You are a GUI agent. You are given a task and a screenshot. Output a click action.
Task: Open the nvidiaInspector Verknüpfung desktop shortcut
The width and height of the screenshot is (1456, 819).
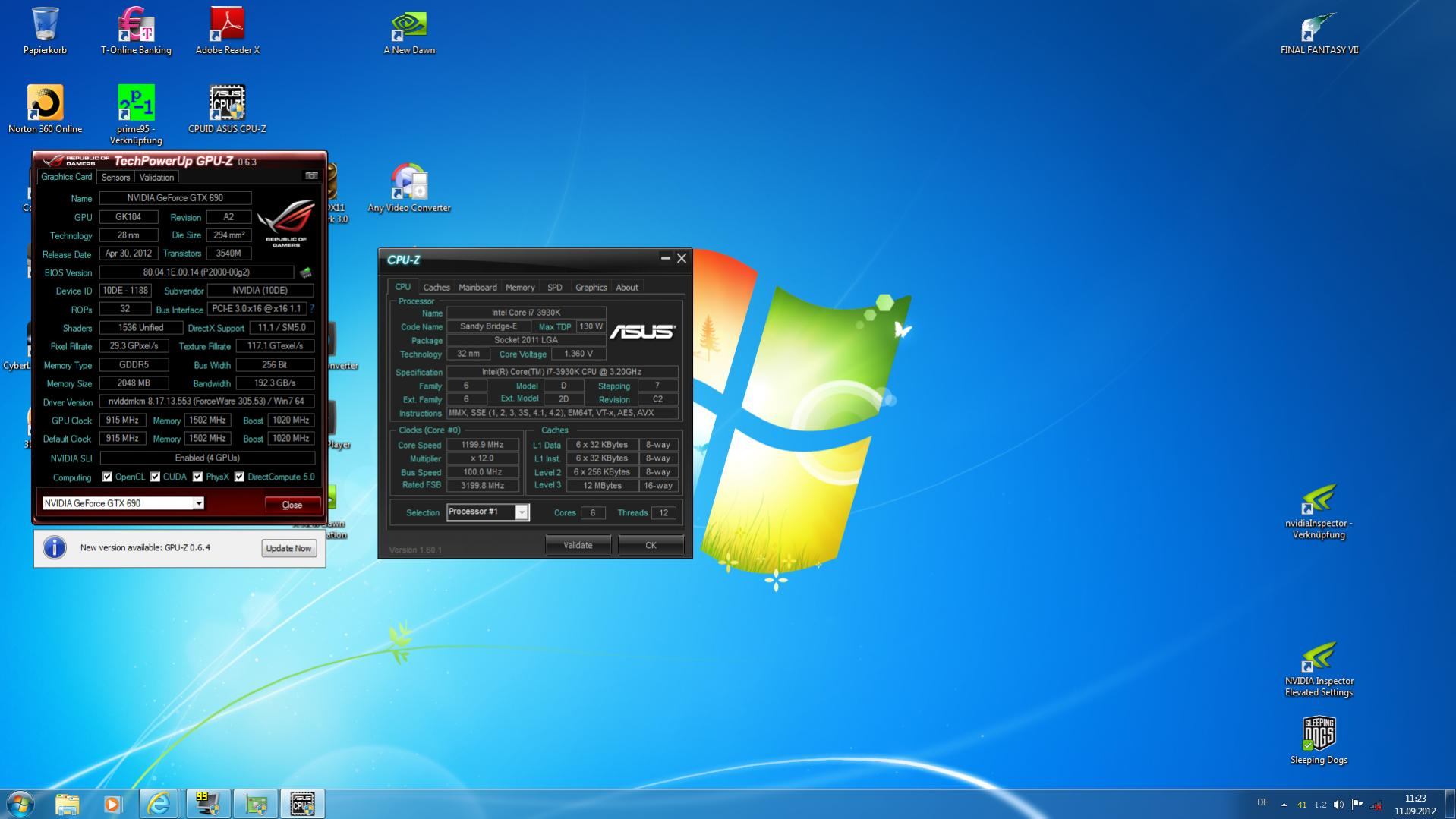1319,512
